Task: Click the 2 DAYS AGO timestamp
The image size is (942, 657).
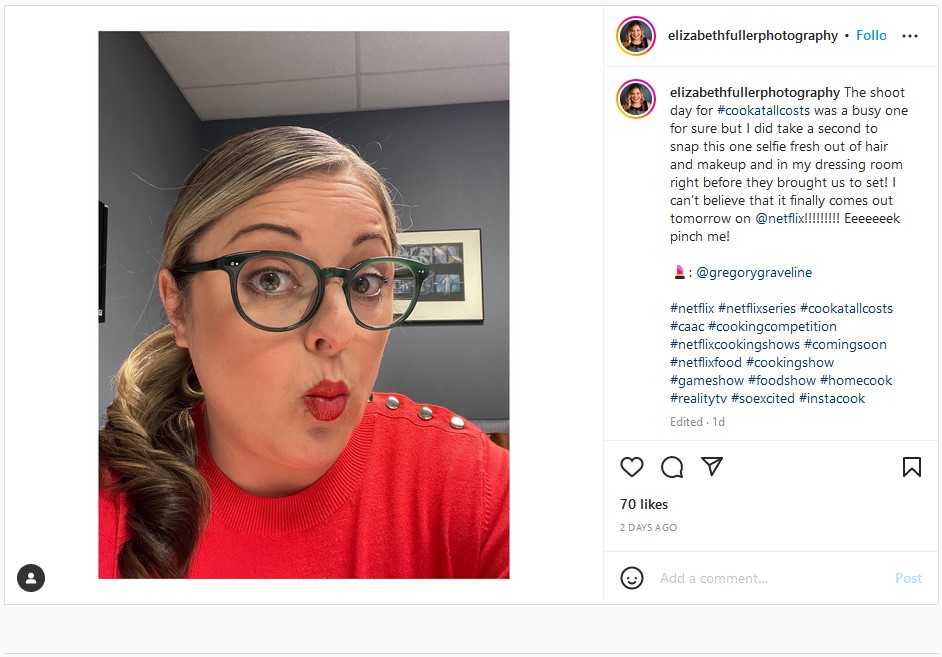Action: coord(648,527)
